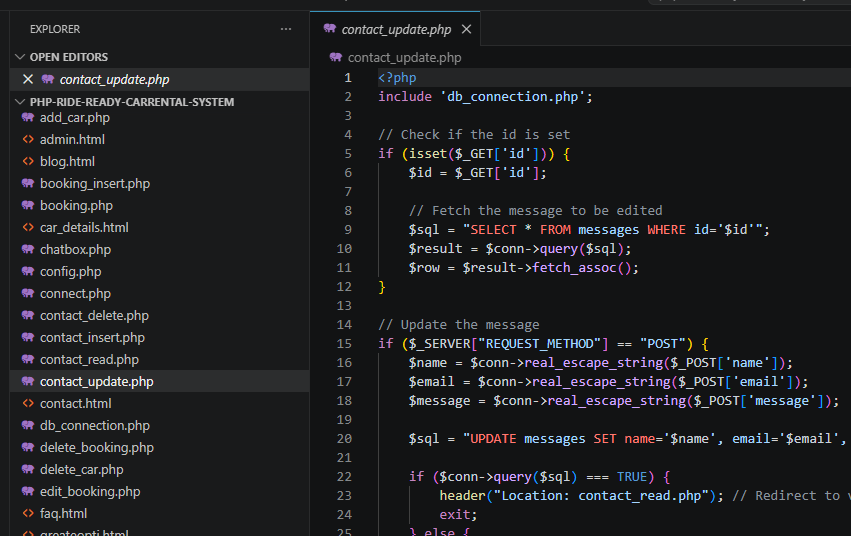Click the PHP icon in the breadcrumb bar
Screen dimensions: 851x536
pyautogui.click(x=337, y=58)
